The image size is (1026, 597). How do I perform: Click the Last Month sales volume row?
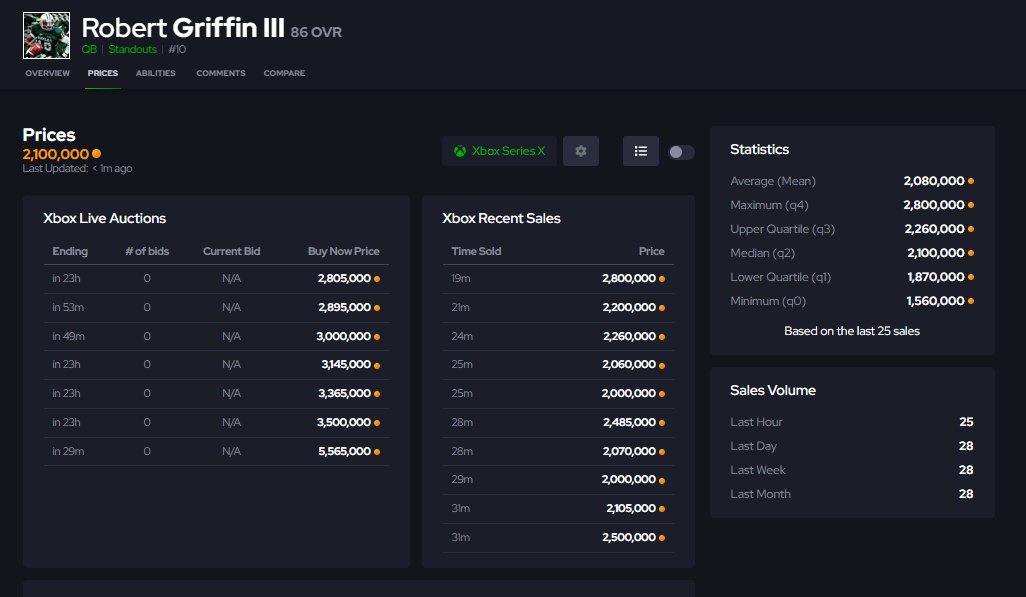852,494
